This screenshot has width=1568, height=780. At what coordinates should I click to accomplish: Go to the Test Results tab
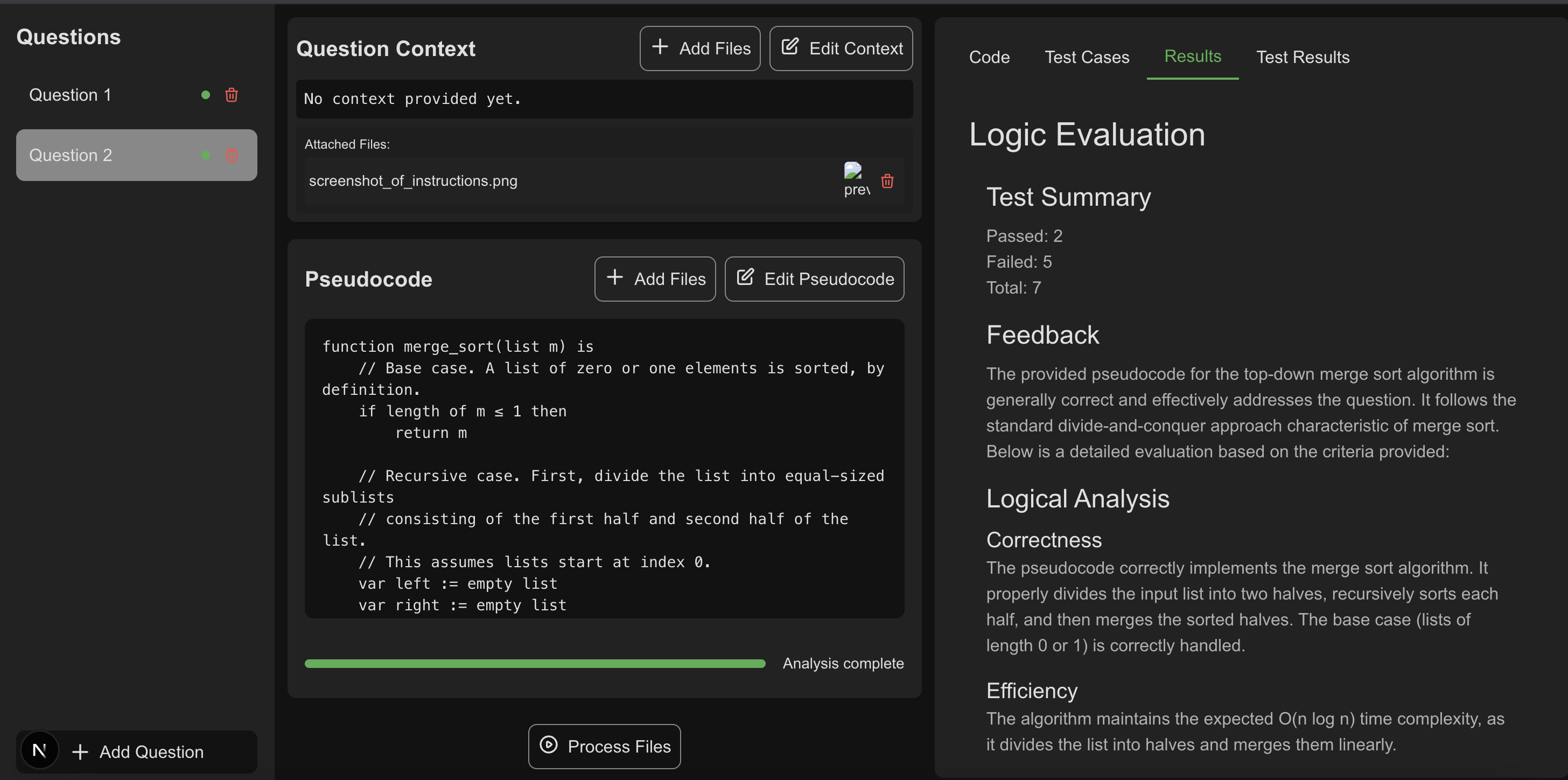click(1302, 57)
